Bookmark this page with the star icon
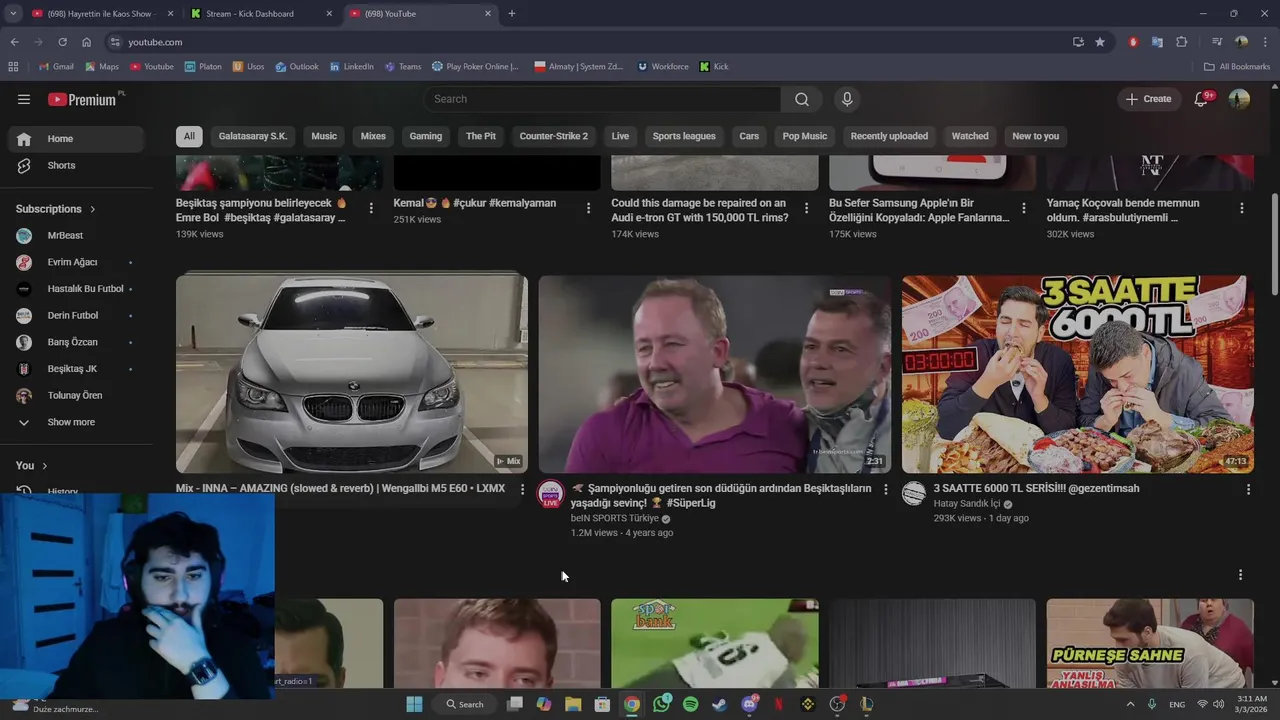 tap(1100, 42)
